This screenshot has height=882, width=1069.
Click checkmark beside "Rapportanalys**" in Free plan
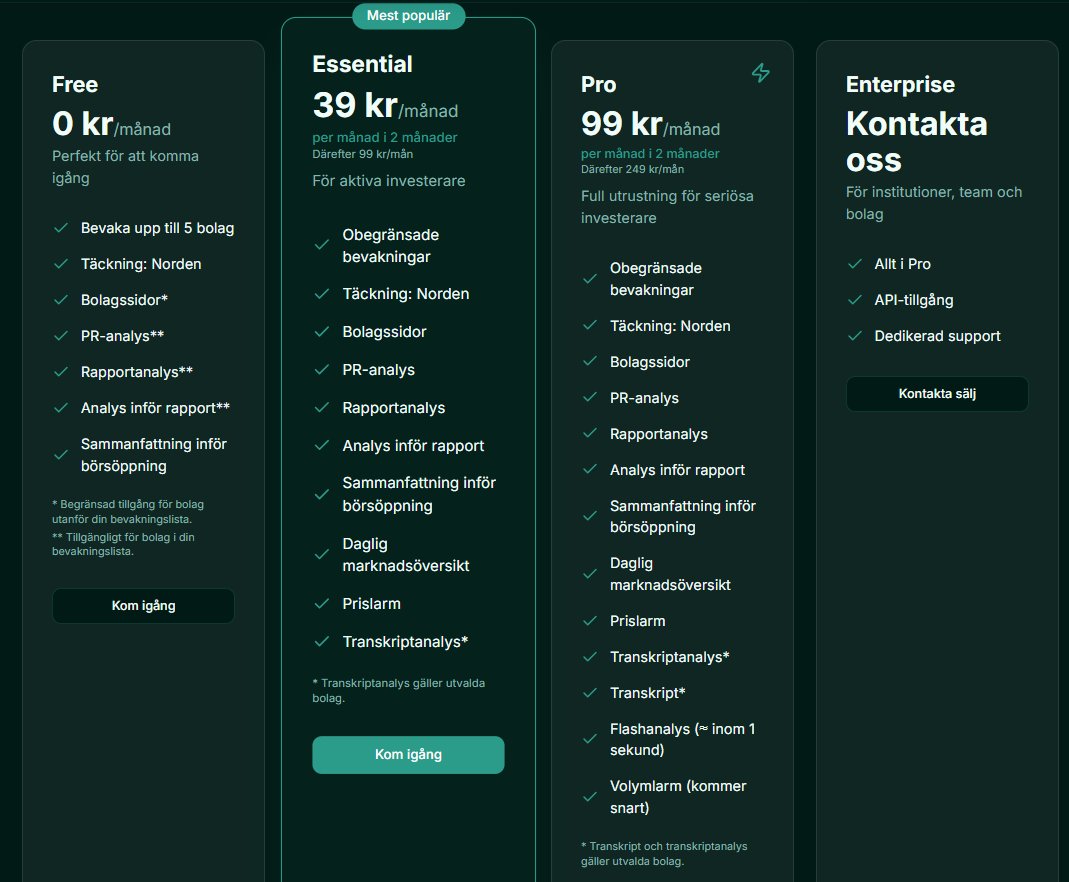click(61, 372)
